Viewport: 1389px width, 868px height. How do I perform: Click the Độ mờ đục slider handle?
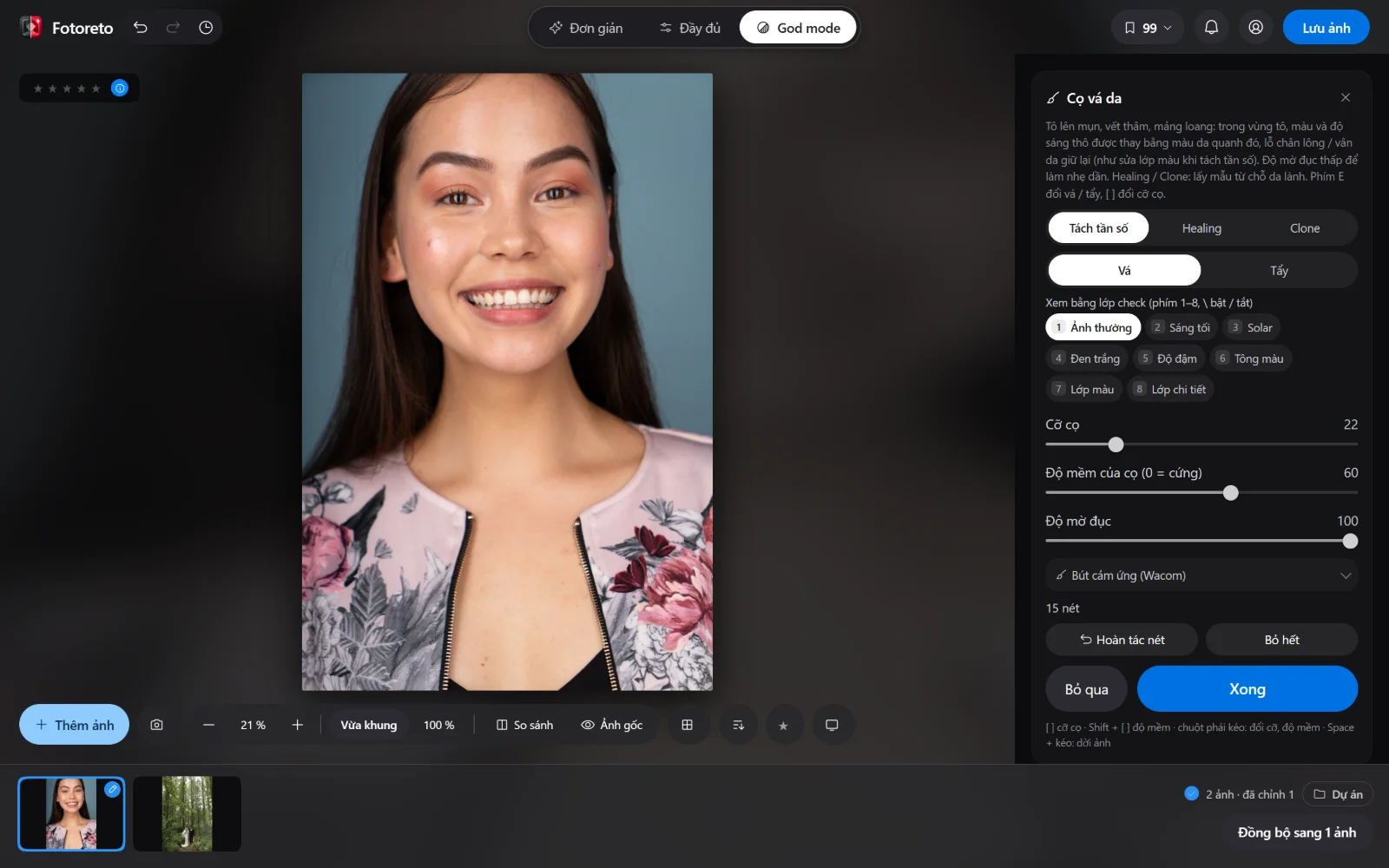pyautogui.click(x=1350, y=541)
